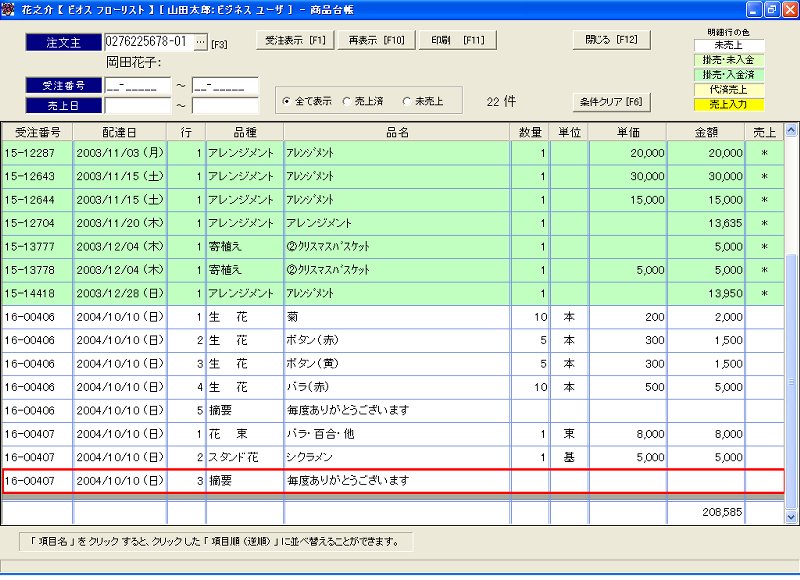Click the 2003/11/03 (月) delivery date cell
800x580 pixels.
click(x=120, y=153)
